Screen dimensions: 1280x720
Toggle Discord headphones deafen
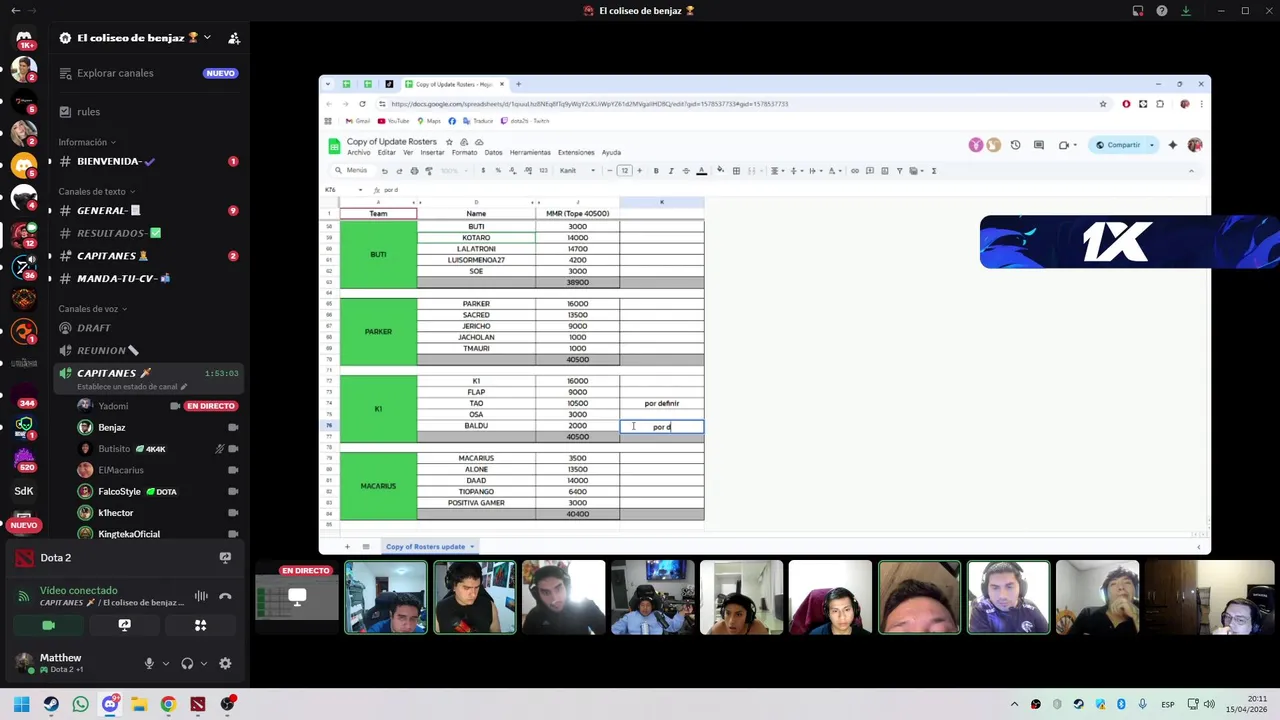click(x=187, y=663)
